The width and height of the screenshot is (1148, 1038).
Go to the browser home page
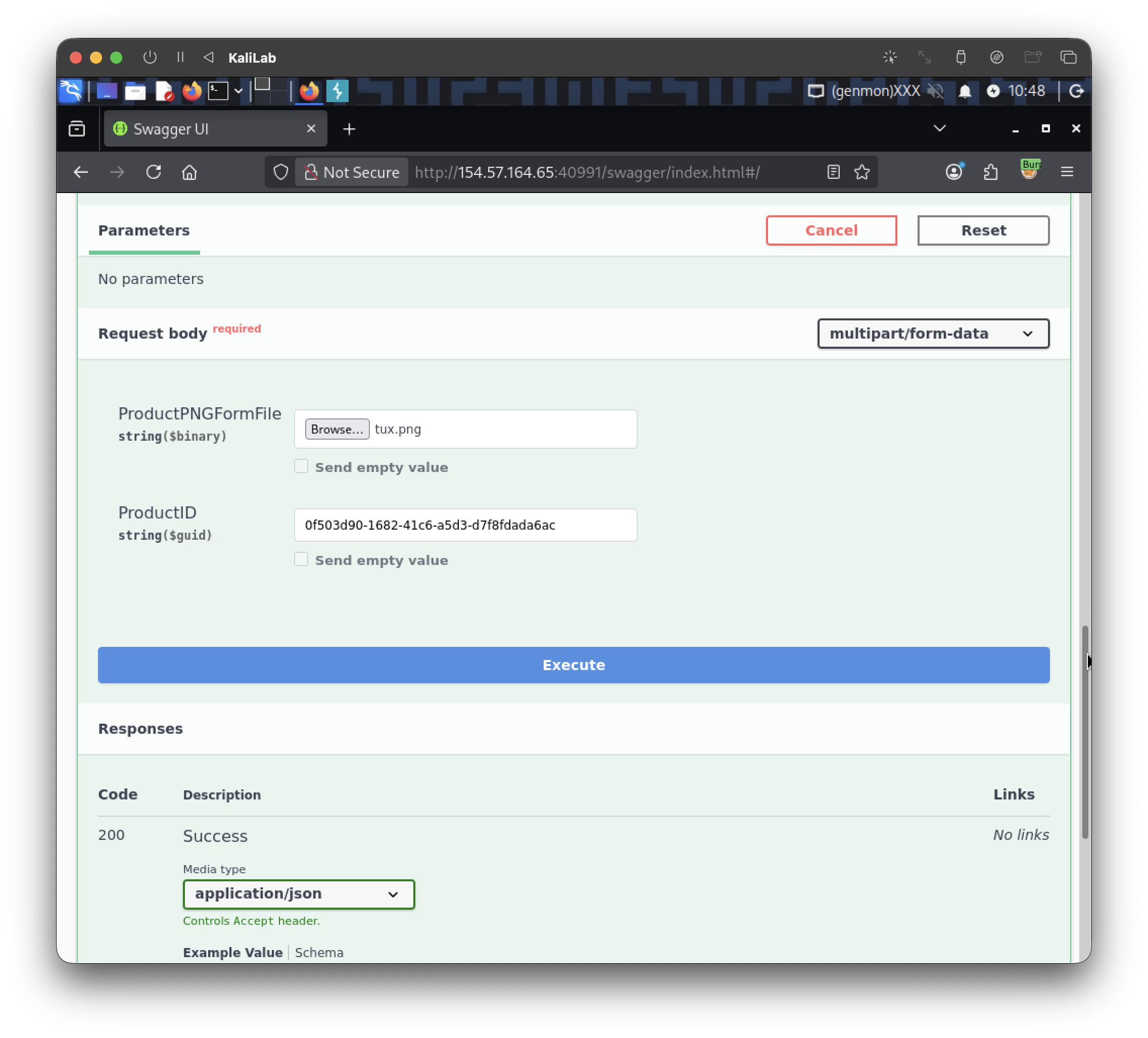point(189,172)
